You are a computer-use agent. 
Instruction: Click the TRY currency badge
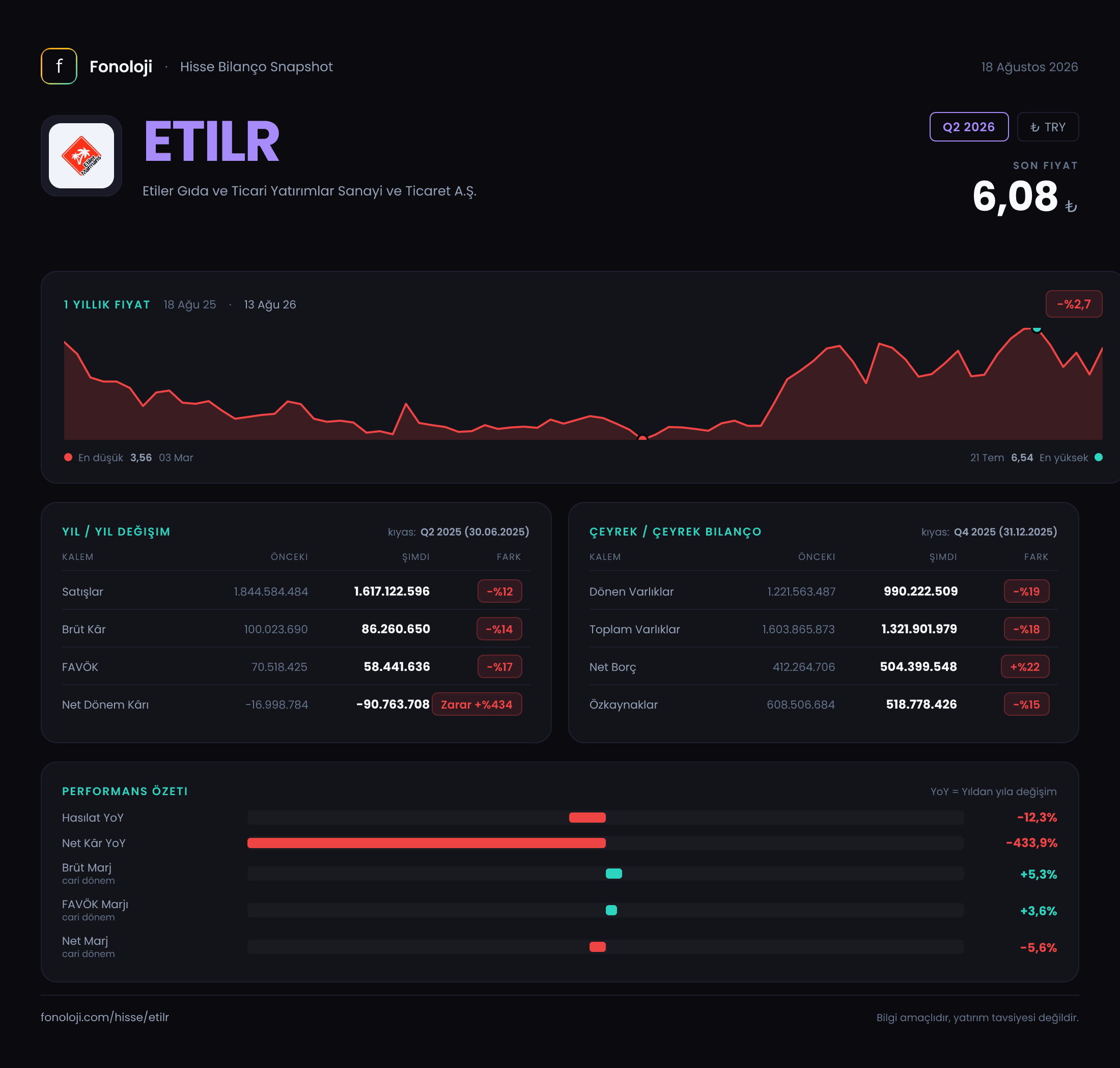click(1048, 126)
